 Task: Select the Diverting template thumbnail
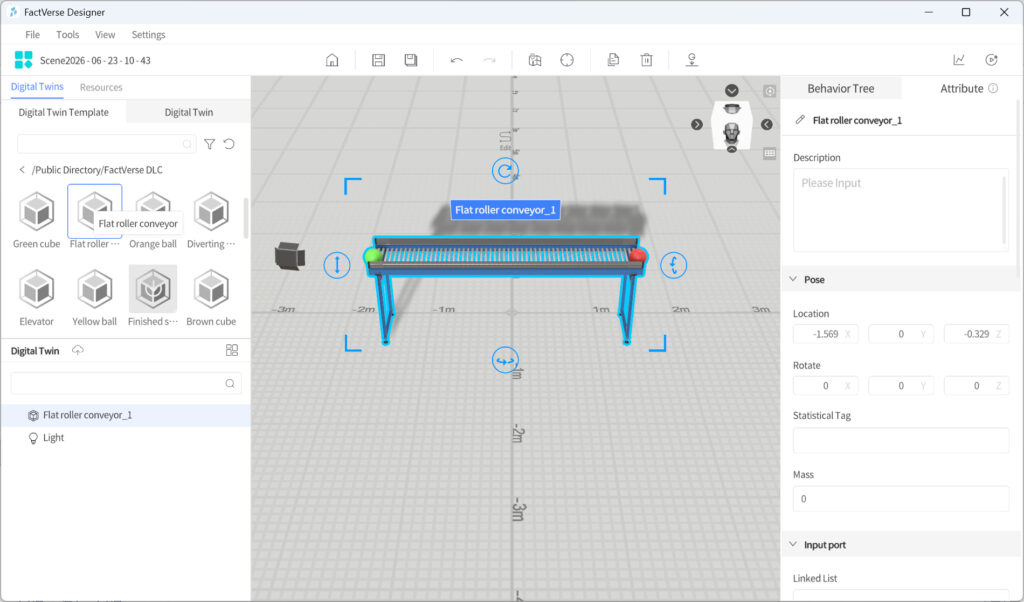tap(211, 212)
